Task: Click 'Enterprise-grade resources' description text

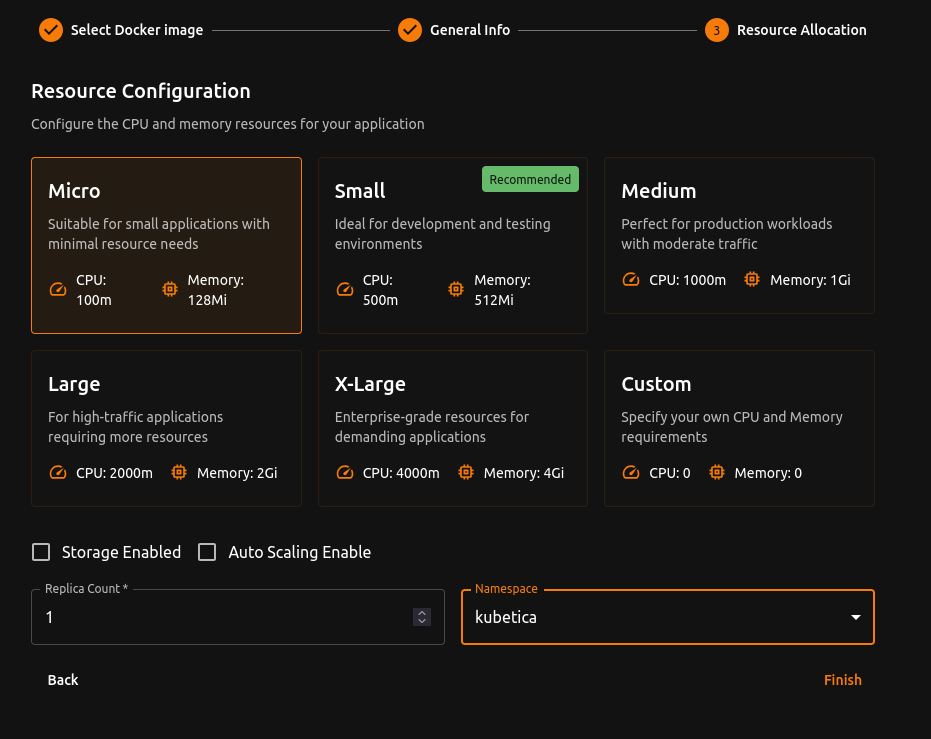Action: click(432, 427)
